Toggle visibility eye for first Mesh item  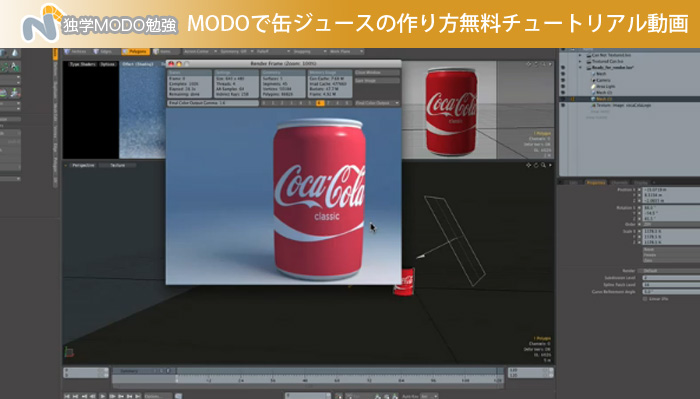click(x=563, y=74)
